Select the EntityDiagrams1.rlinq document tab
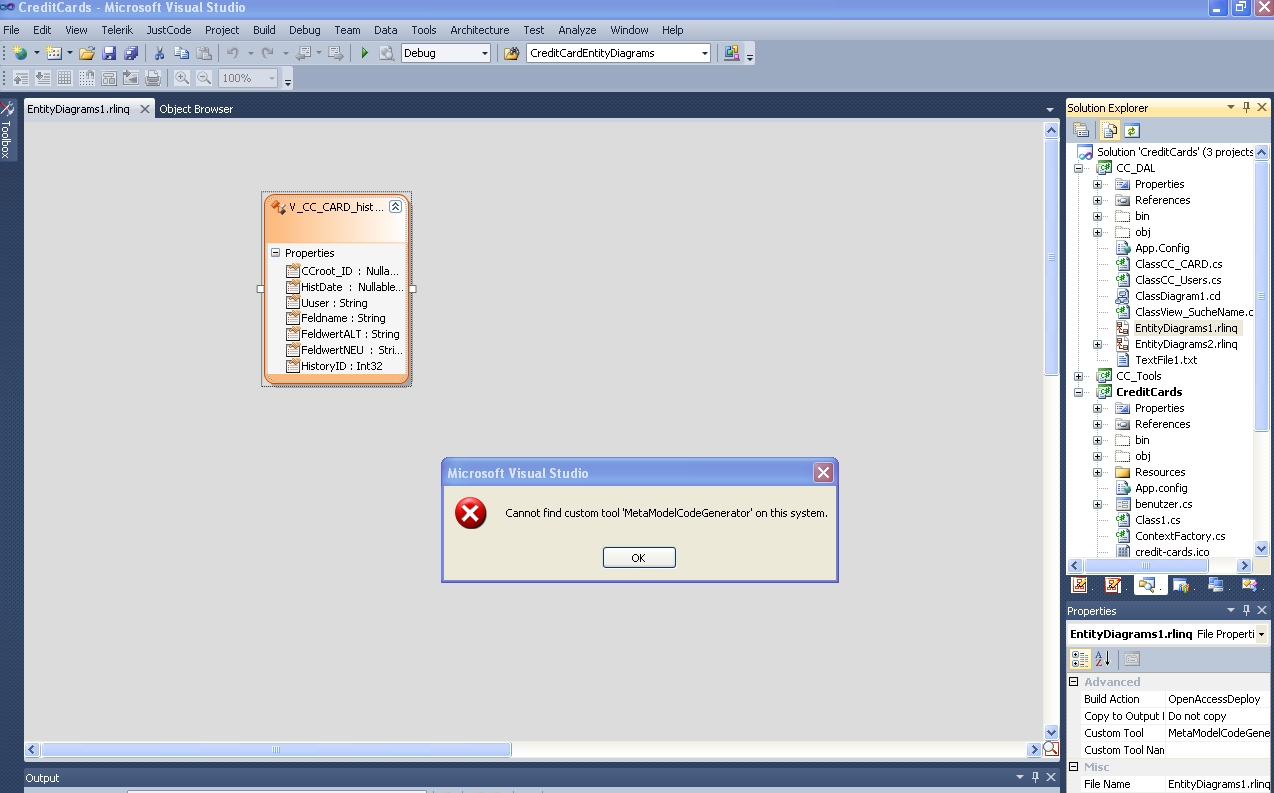This screenshot has width=1274, height=793. 78,109
